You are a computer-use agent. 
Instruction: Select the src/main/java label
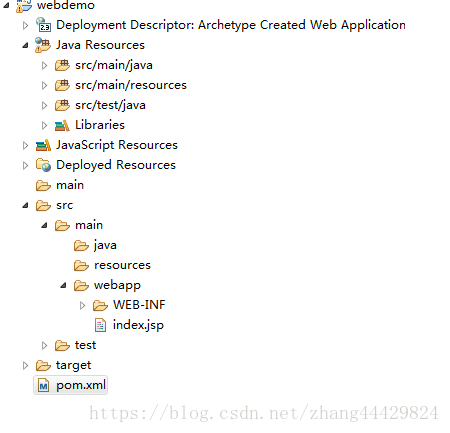tap(114, 65)
